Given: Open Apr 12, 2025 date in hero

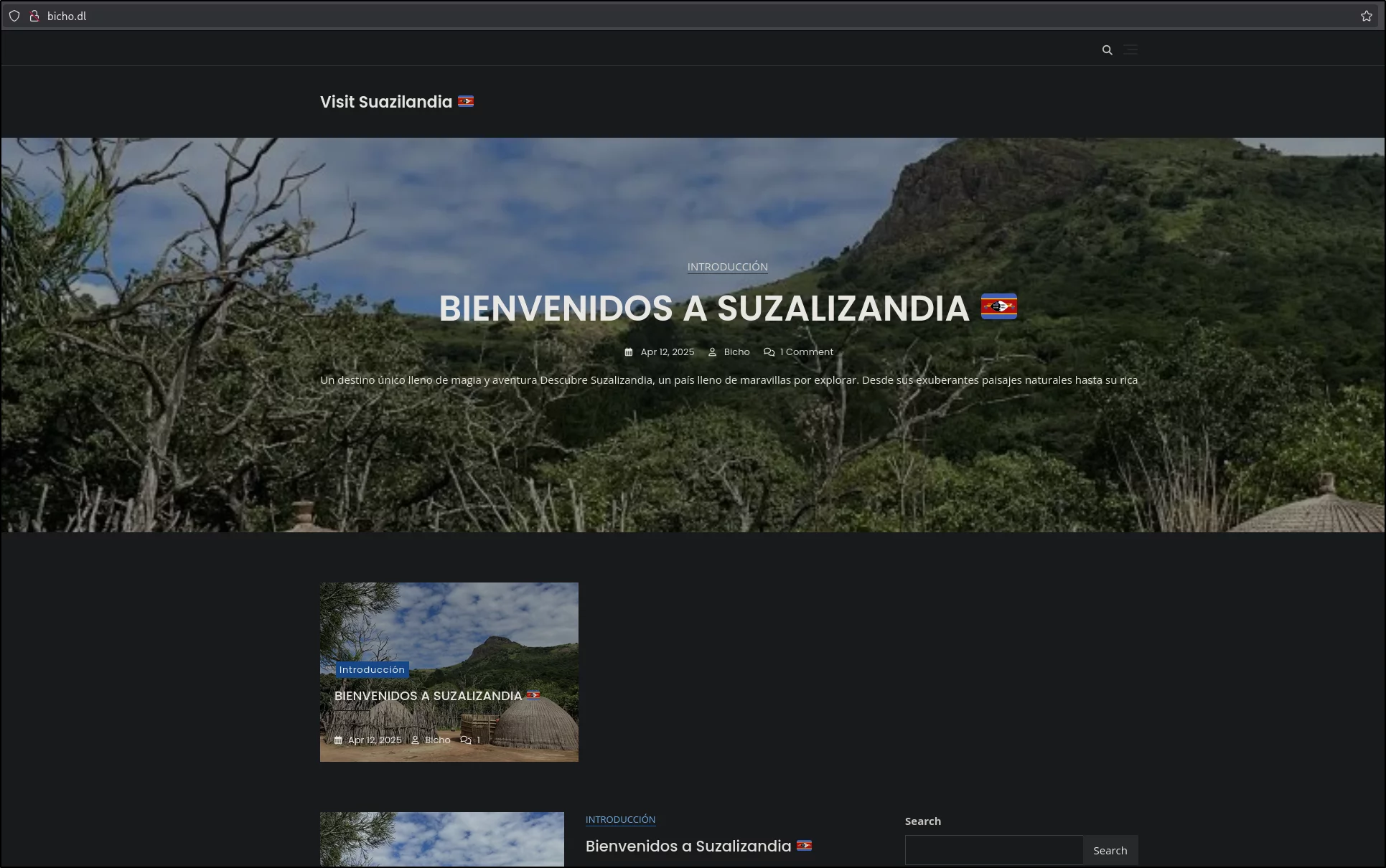Looking at the screenshot, I should pyautogui.click(x=667, y=352).
